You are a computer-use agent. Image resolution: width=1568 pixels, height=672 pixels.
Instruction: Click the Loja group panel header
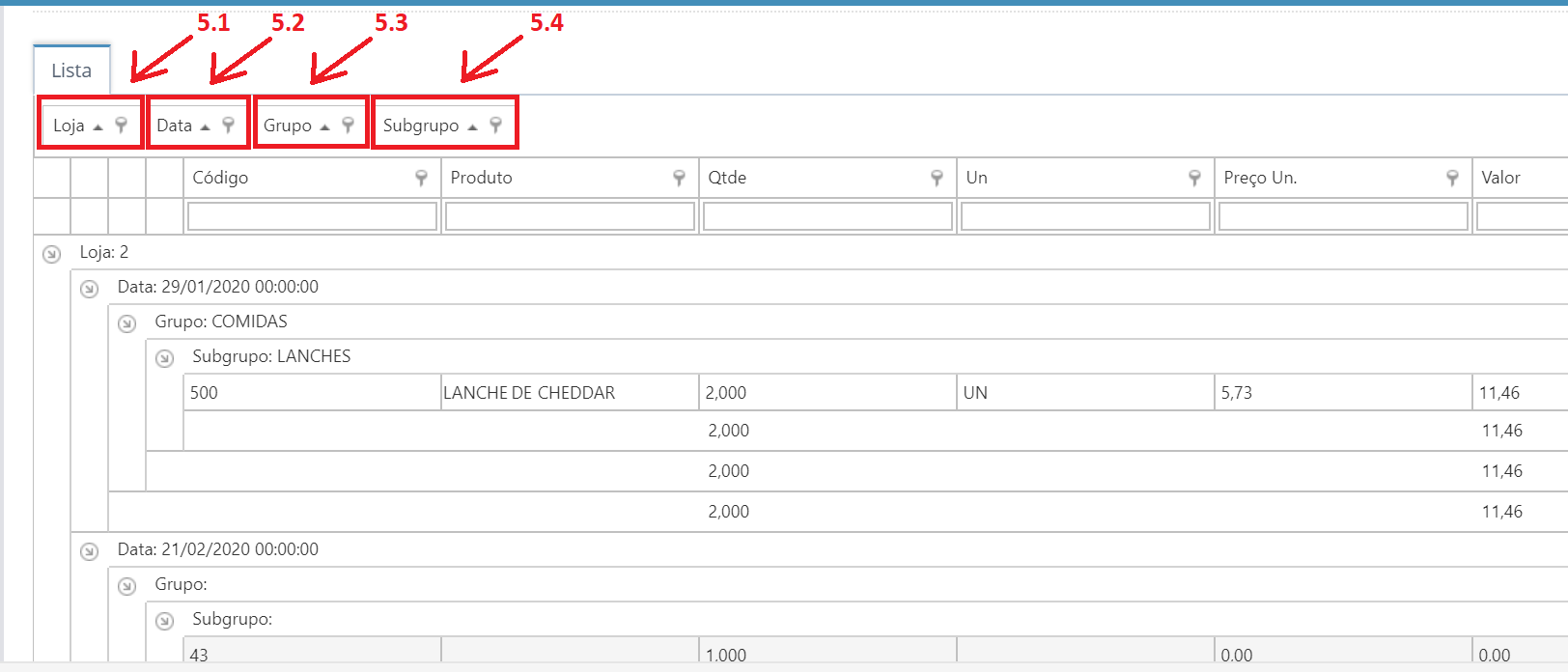coord(90,126)
